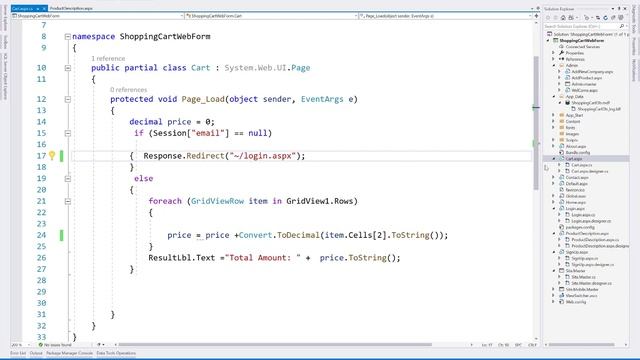640x360 pixels.
Task: Pin the Solution Explorer panel with auto-hide icon
Action: pos(619,9)
